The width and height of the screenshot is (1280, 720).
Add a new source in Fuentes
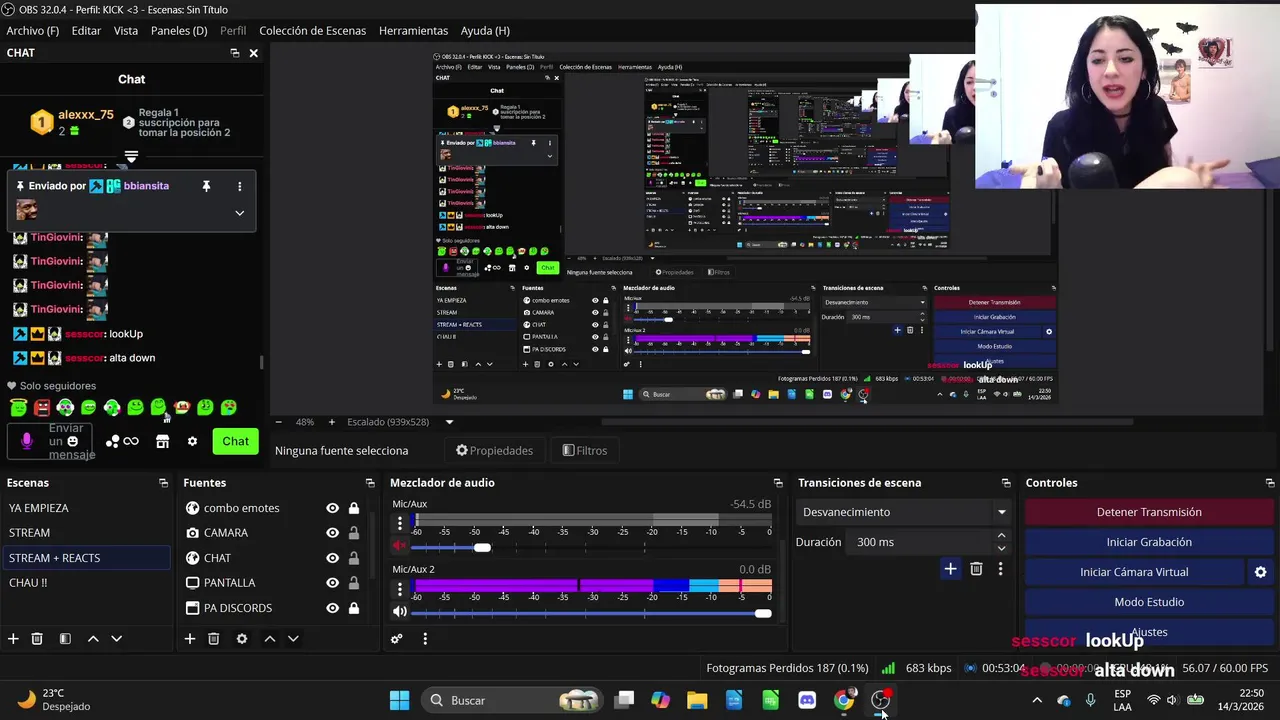(x=190, y=638)
